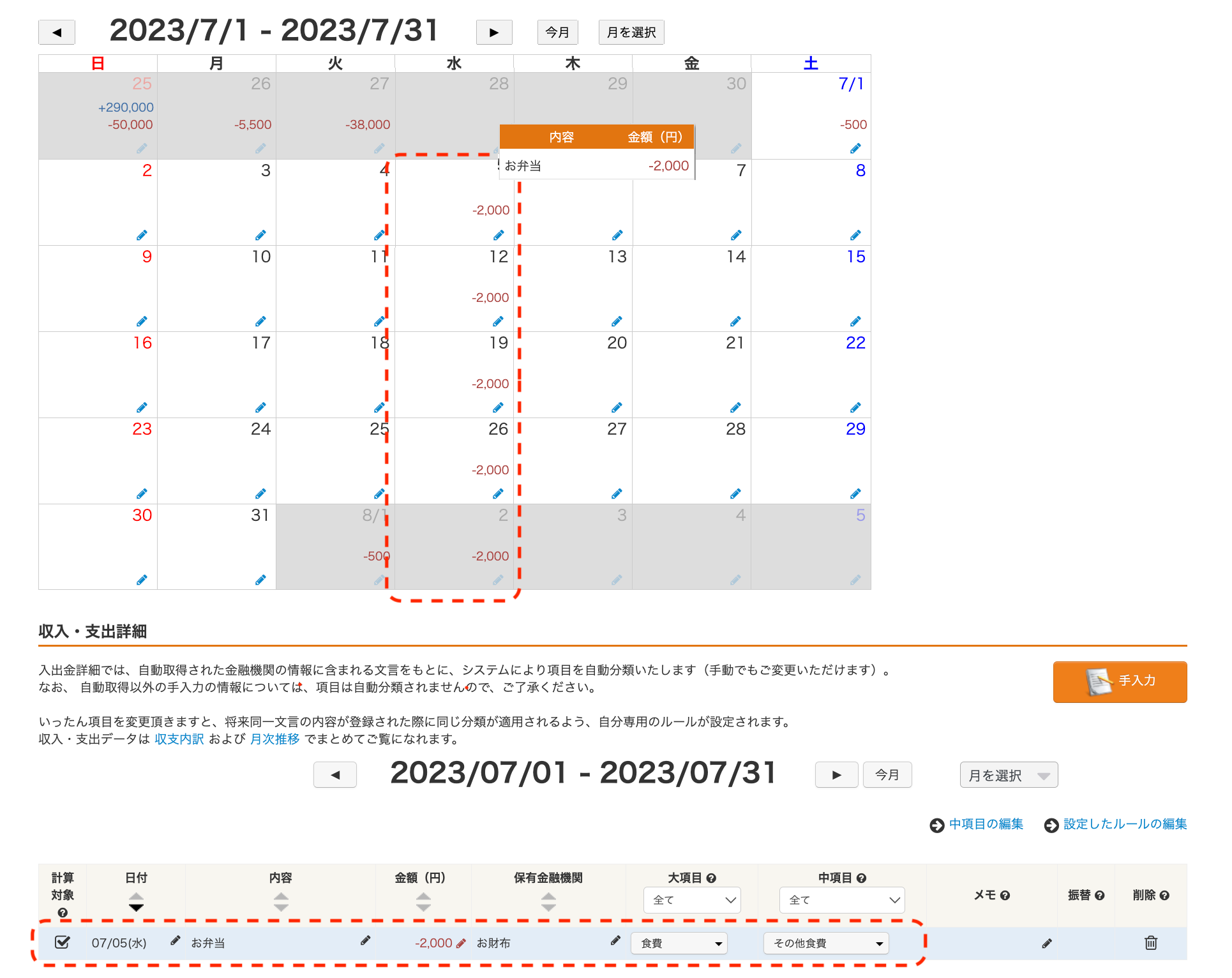Click the edit pencil on July 15
This screenshot has height=978, width=1232.
coord(855,322)
